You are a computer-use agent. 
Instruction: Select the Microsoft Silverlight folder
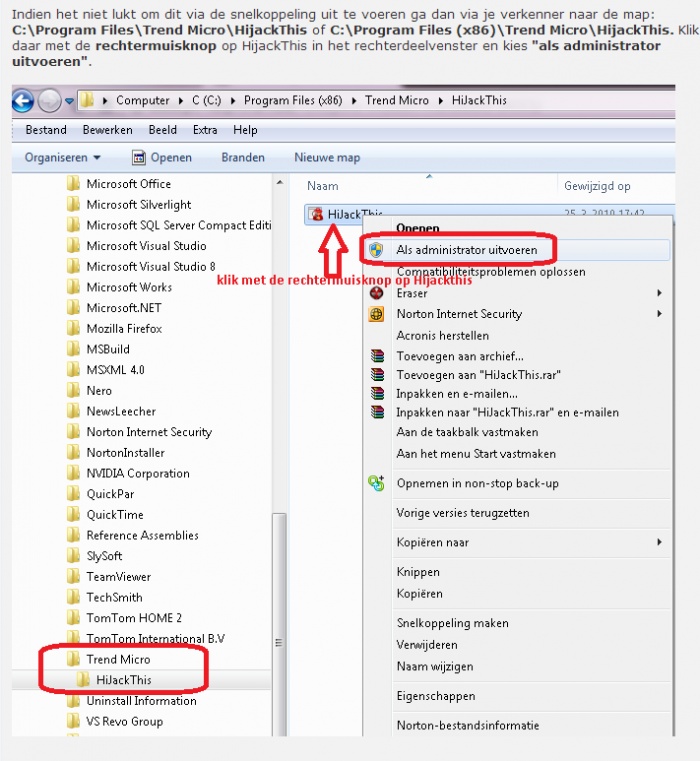(x=139, y=205)
